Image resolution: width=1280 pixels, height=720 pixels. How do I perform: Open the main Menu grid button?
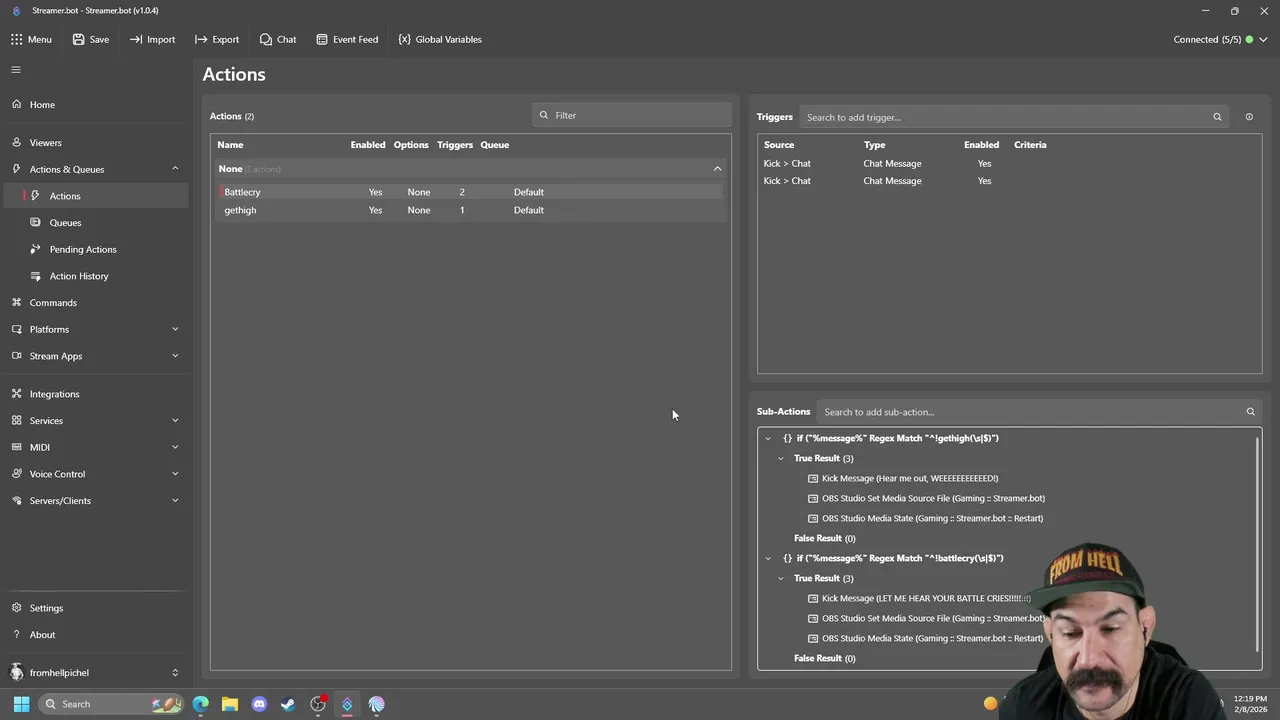[31, 39]
